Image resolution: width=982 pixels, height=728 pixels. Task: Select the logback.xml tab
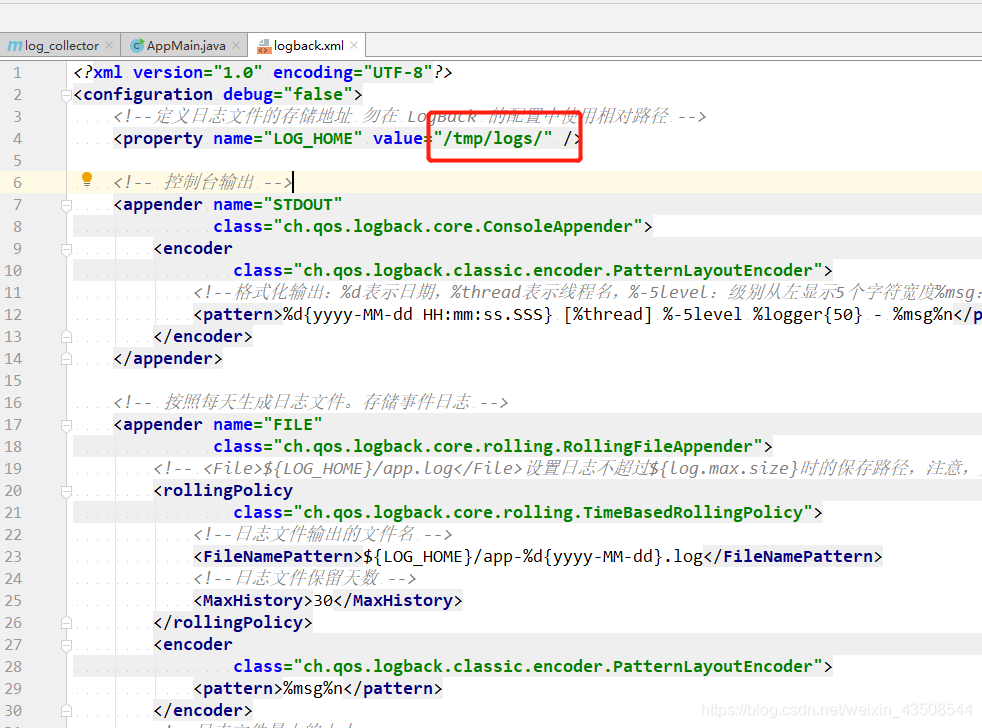(x=308, y=46)
